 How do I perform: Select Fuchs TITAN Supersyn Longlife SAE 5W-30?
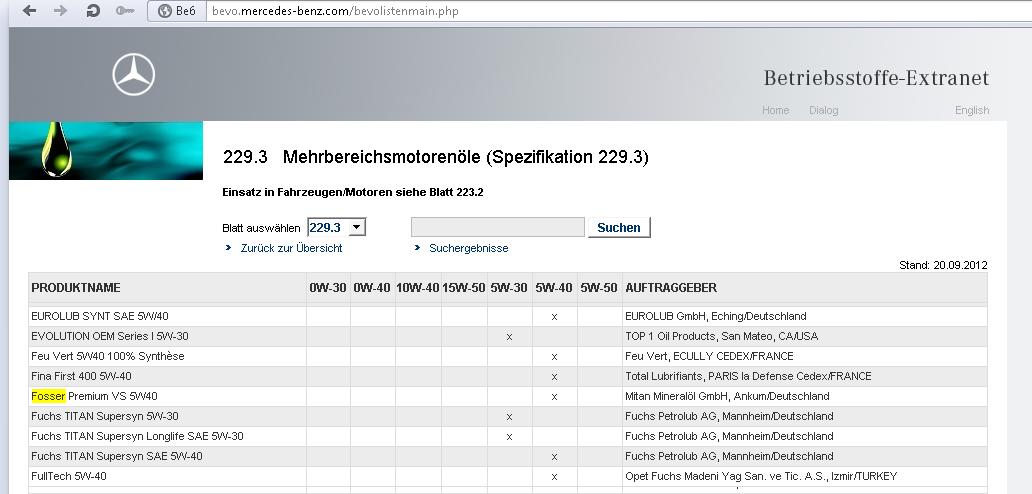pyautogui.click(x=507, y=436)
